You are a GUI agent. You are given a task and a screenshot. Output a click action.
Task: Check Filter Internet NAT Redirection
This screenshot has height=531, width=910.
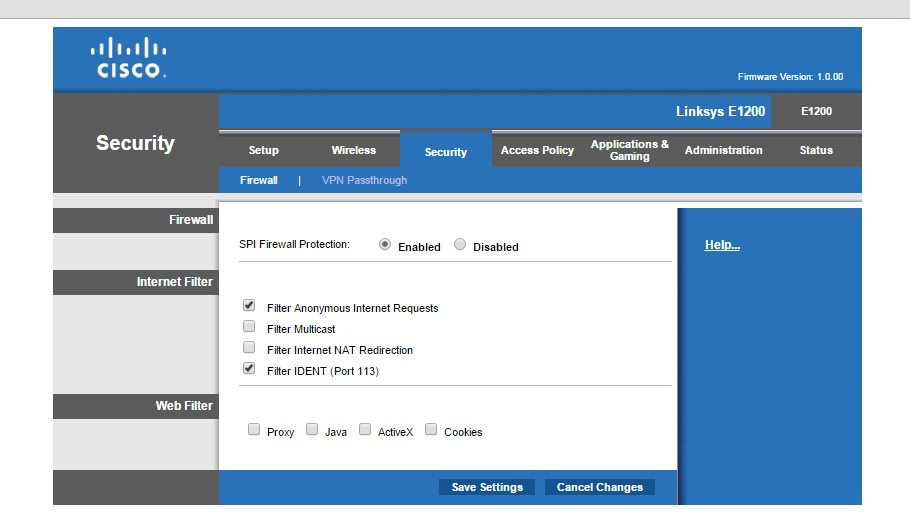tap(249, 347)
